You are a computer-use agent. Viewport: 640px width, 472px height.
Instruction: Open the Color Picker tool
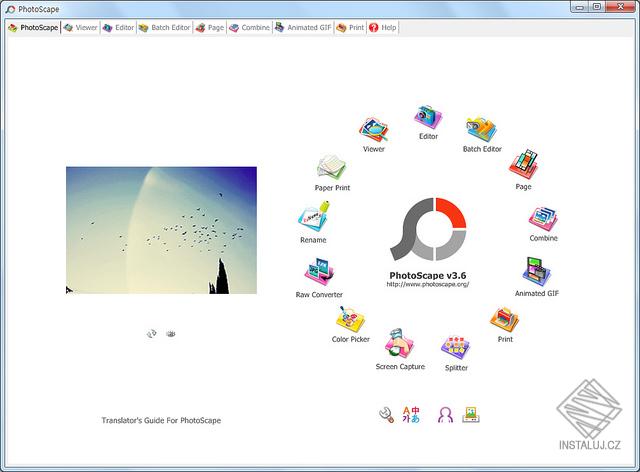[x=350, y=319]
